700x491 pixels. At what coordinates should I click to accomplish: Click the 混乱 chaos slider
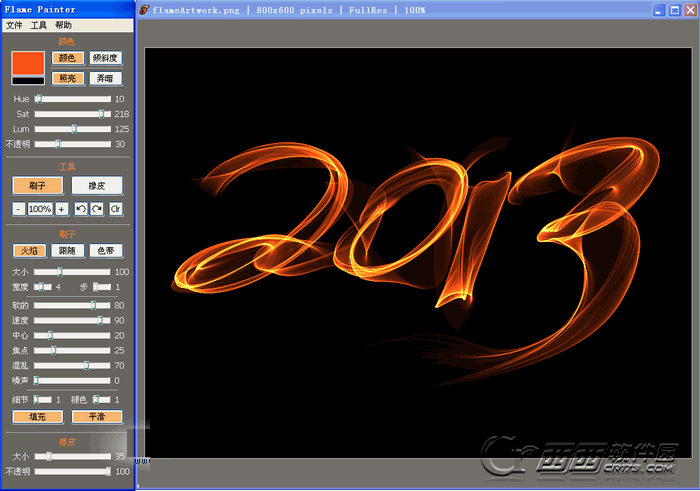72,366
